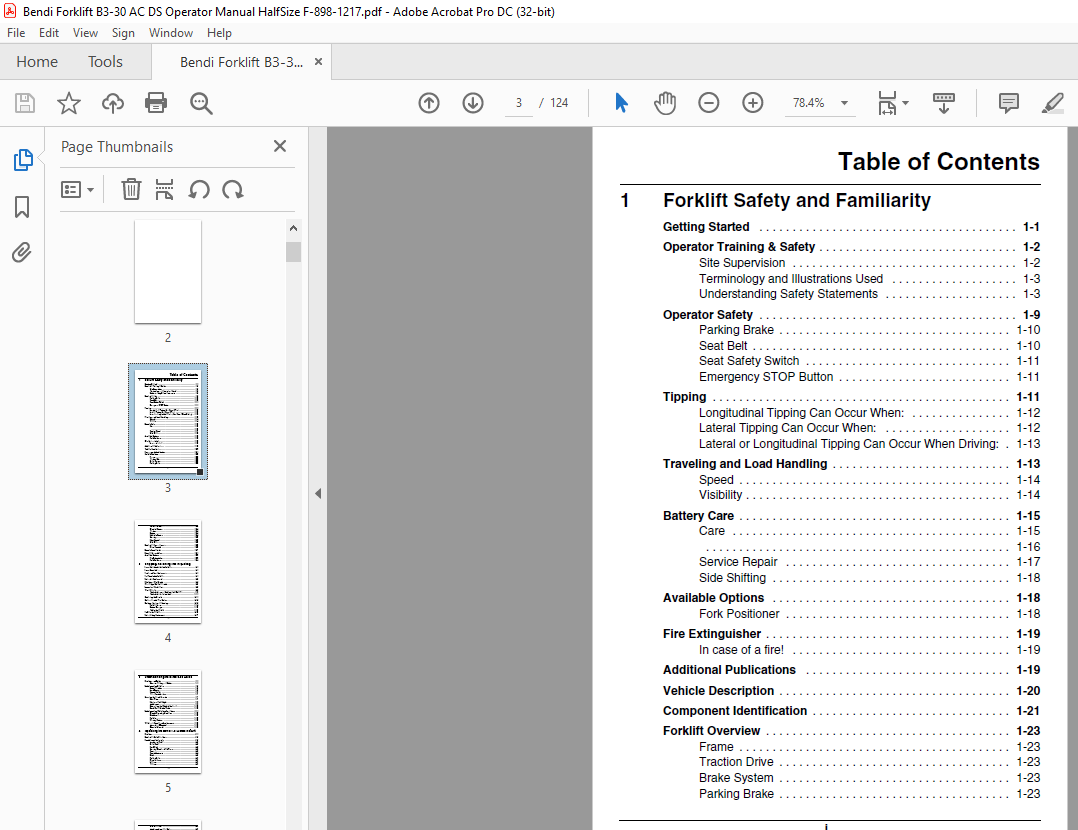Select the Bendi Forklift document tab
This screenshot has width=1078, height=830.
pos(241,62)
